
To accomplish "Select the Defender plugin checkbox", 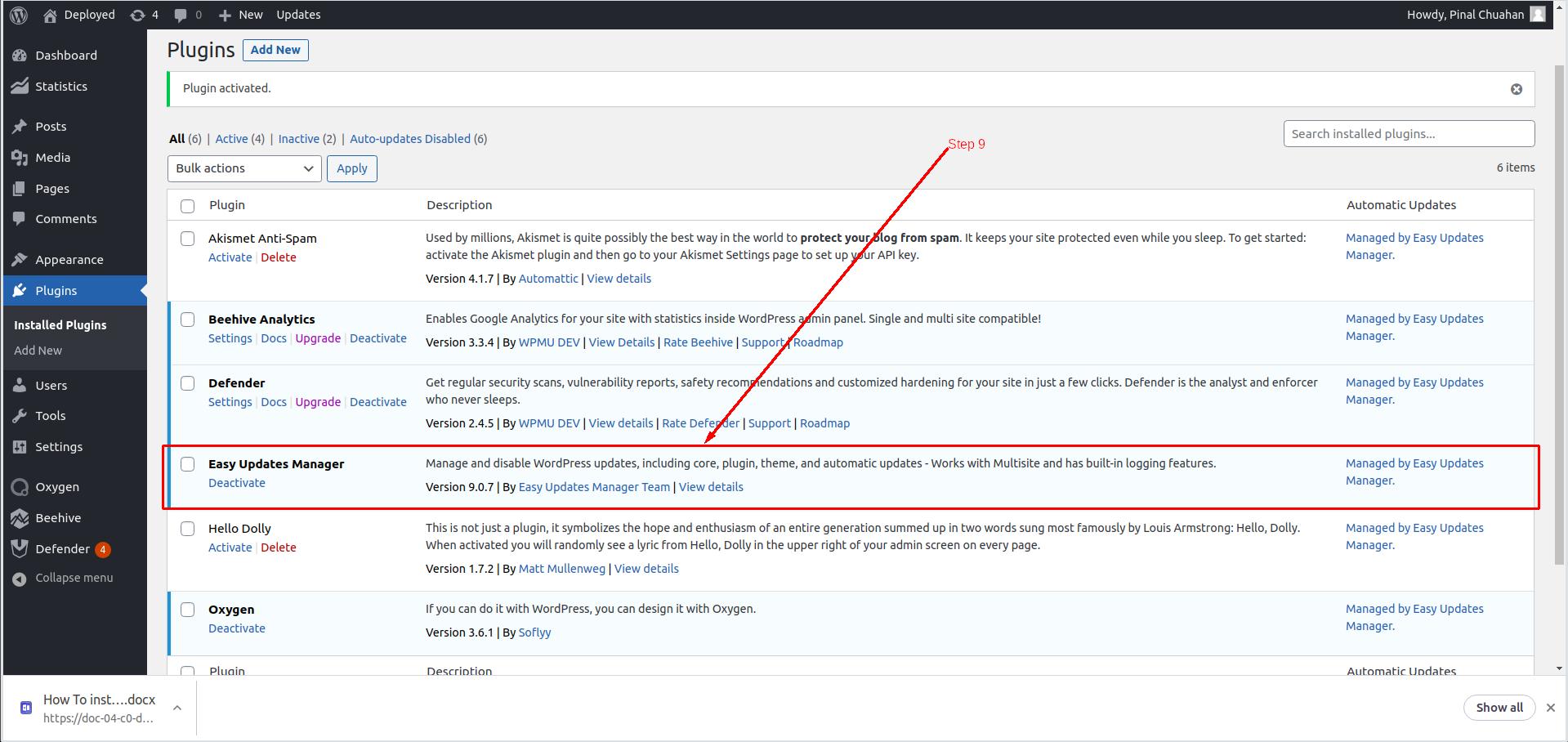I will pyautogui.click(x=188, y=383).
